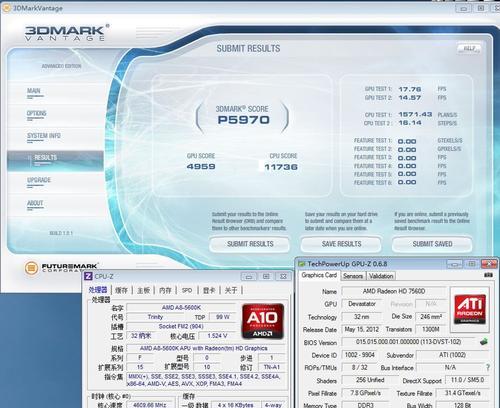The height and width of the screenshot is (408, 500).
Task: Click the TN-A1 revision field in CPU-Z
Action: [x=272, y=367]
